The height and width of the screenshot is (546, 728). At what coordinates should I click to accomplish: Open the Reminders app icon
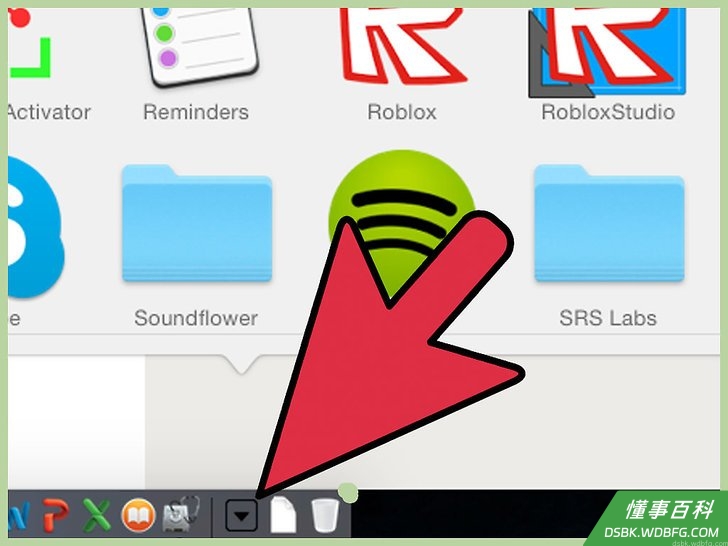coord(199,46)
